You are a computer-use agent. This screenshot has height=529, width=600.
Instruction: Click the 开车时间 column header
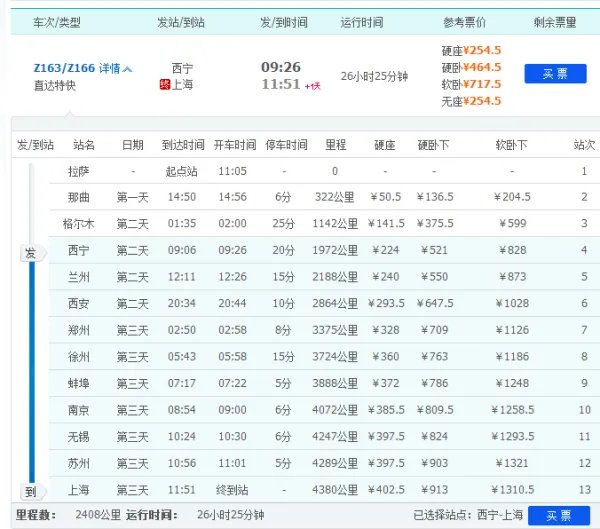point(235,145)
